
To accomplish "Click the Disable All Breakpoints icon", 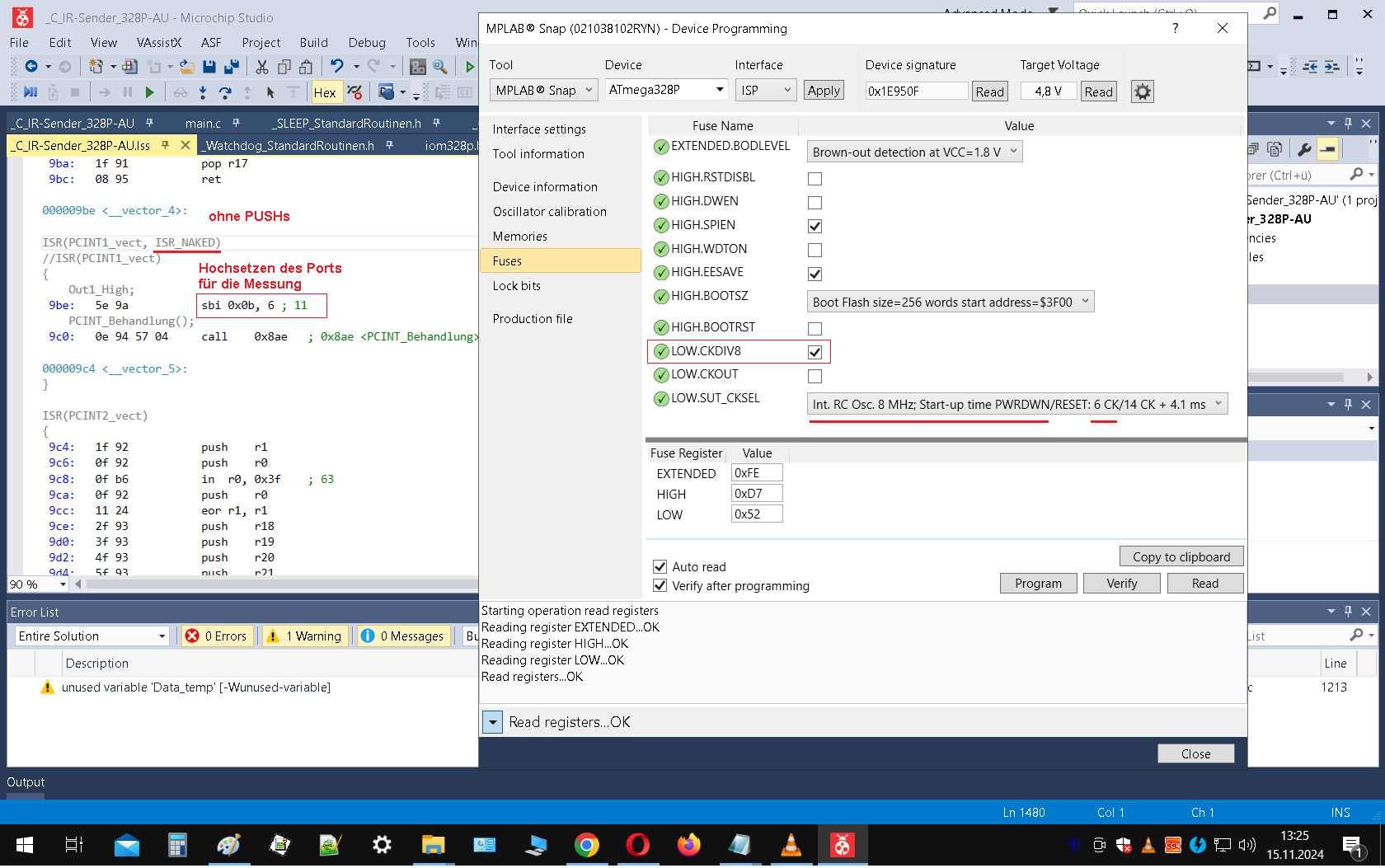I will click(354, 92).
